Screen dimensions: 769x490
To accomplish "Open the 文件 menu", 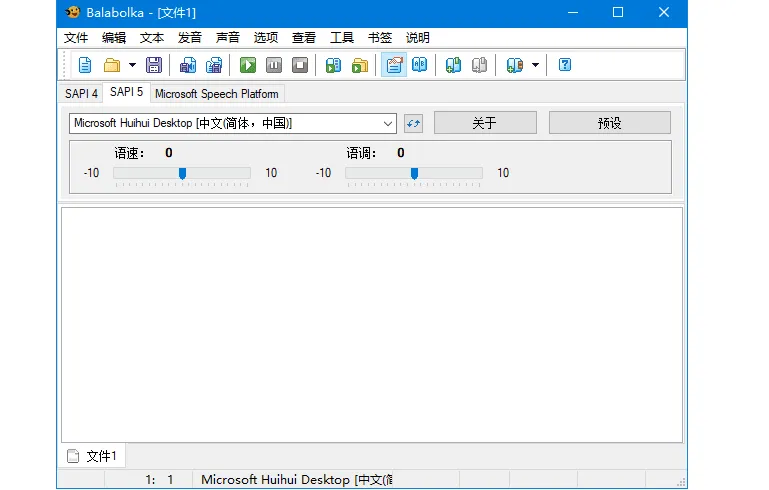I will (x=76, y=38).
